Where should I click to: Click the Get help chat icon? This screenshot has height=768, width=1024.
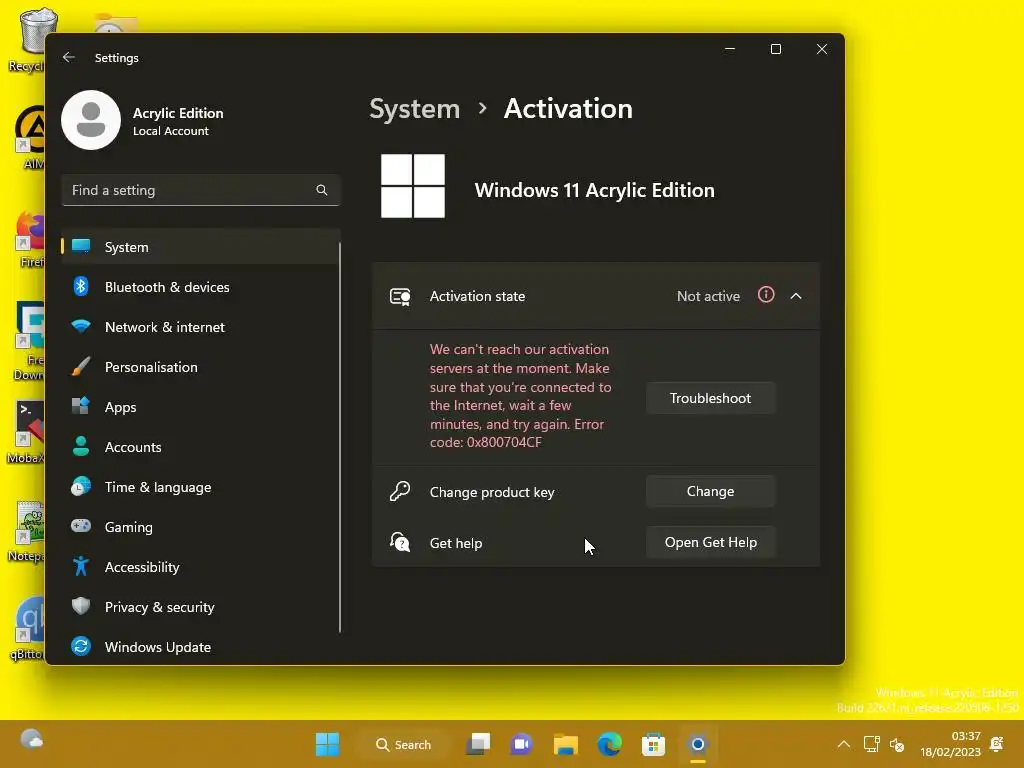(x=400, y=542)
